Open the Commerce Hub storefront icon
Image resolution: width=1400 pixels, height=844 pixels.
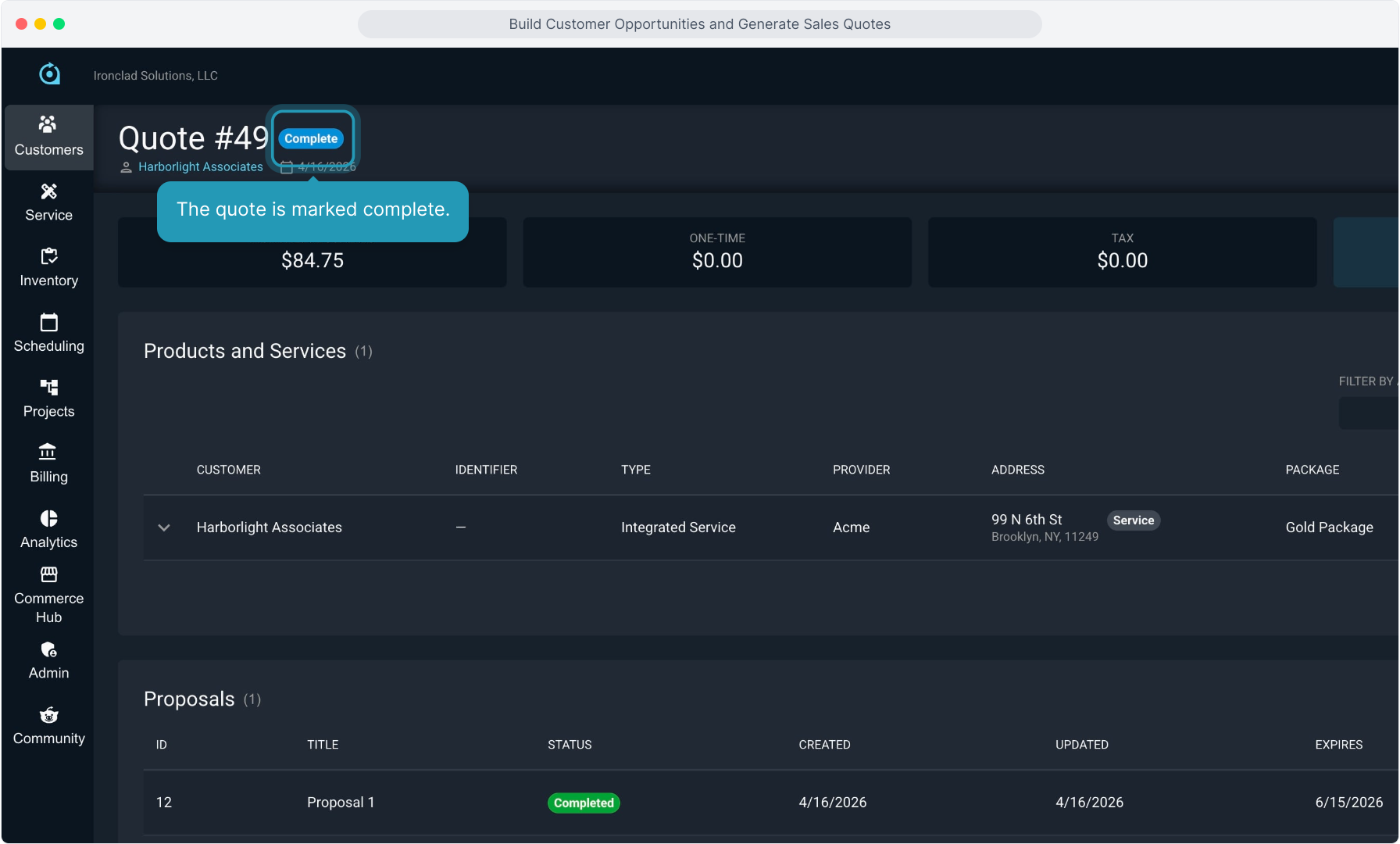pyautogui.click(x=48, y=575)
